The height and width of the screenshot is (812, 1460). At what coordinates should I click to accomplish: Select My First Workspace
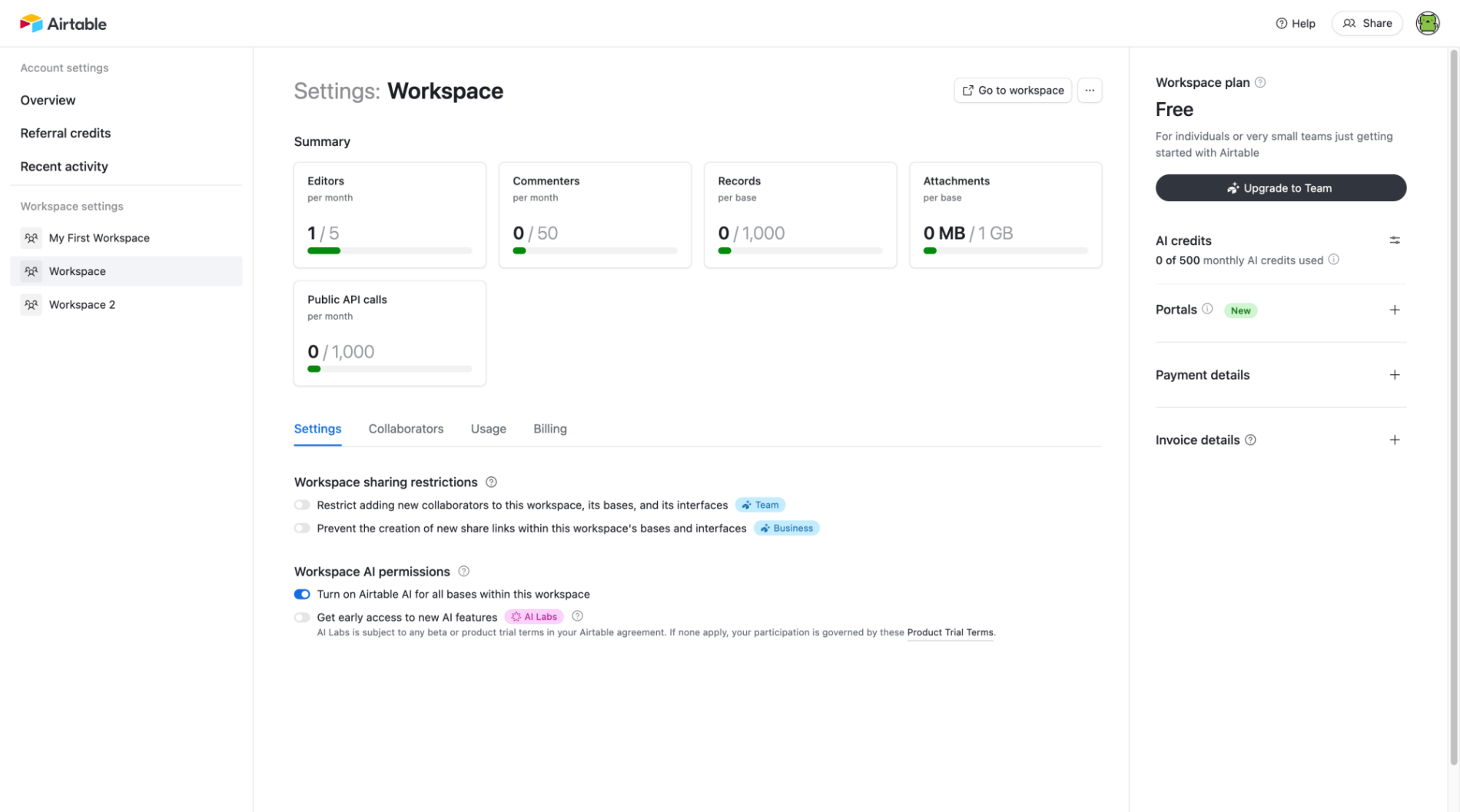(x=126, y=238)
